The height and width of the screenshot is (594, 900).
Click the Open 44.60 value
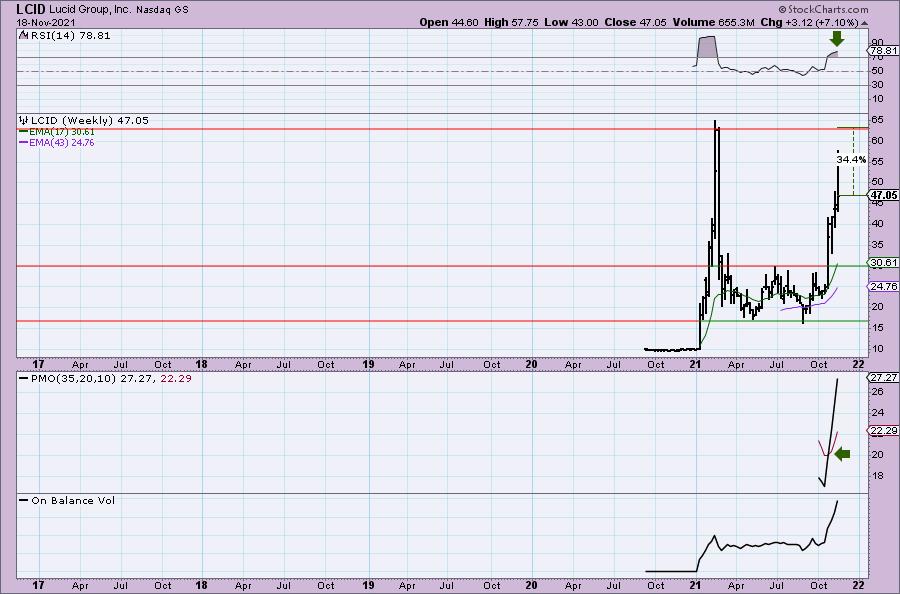[448, 22]
